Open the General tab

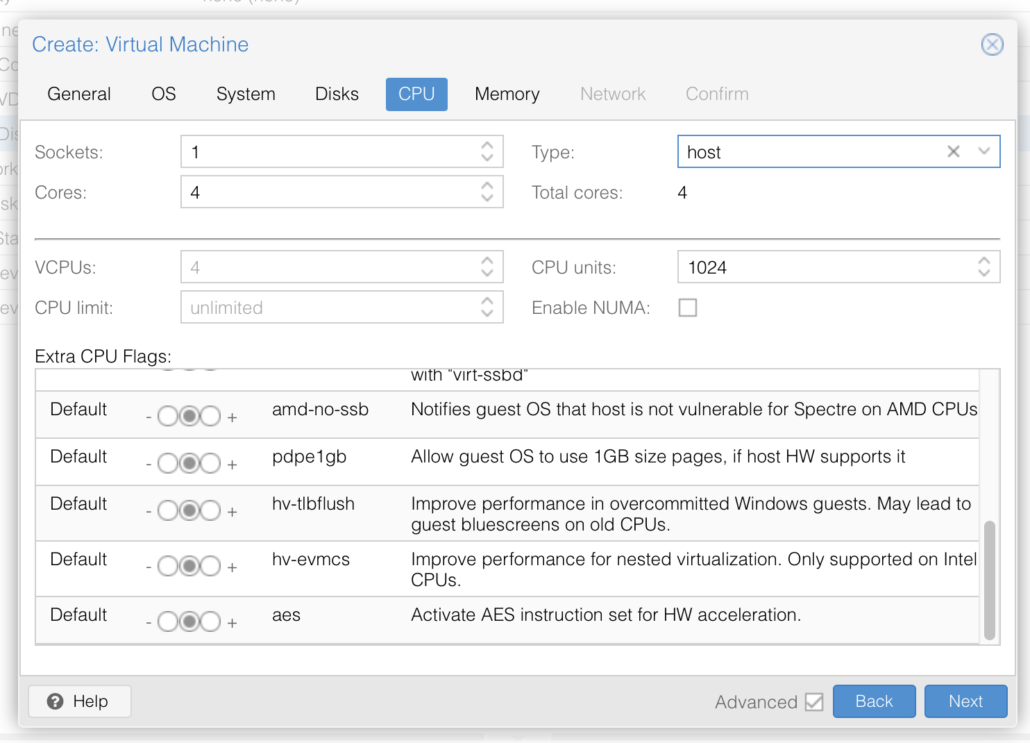79,94
